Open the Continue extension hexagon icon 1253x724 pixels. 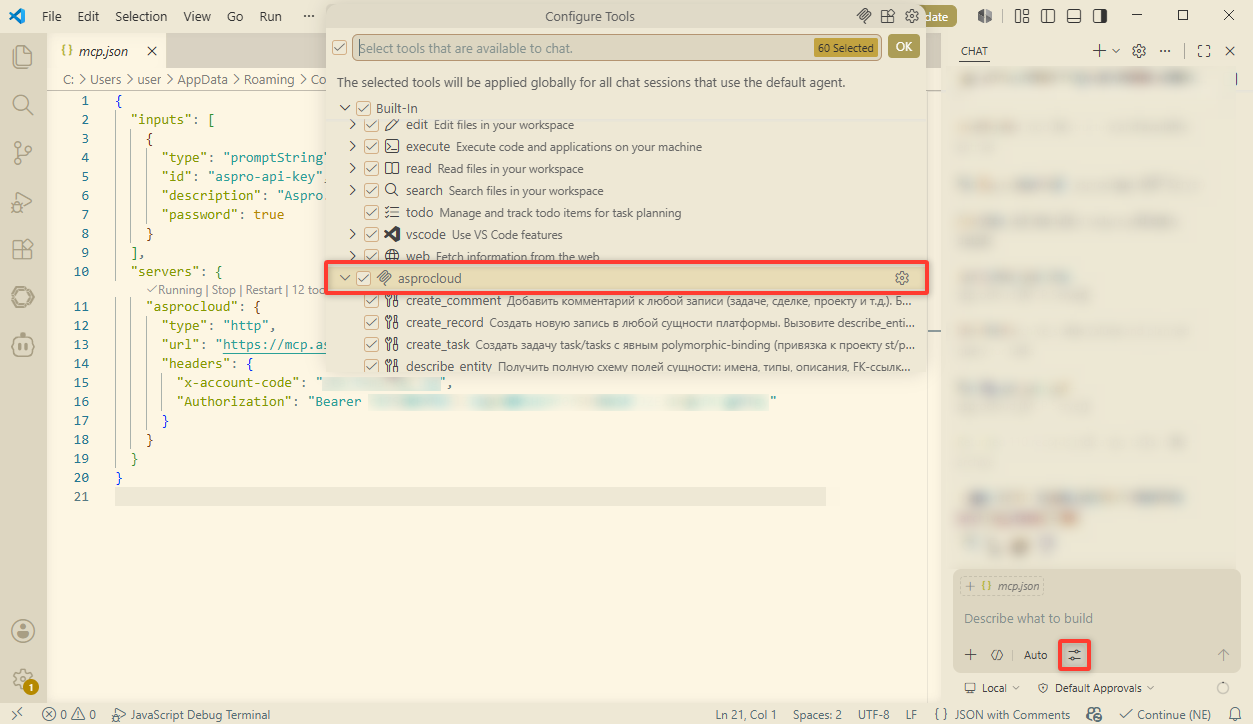[22, 297]
